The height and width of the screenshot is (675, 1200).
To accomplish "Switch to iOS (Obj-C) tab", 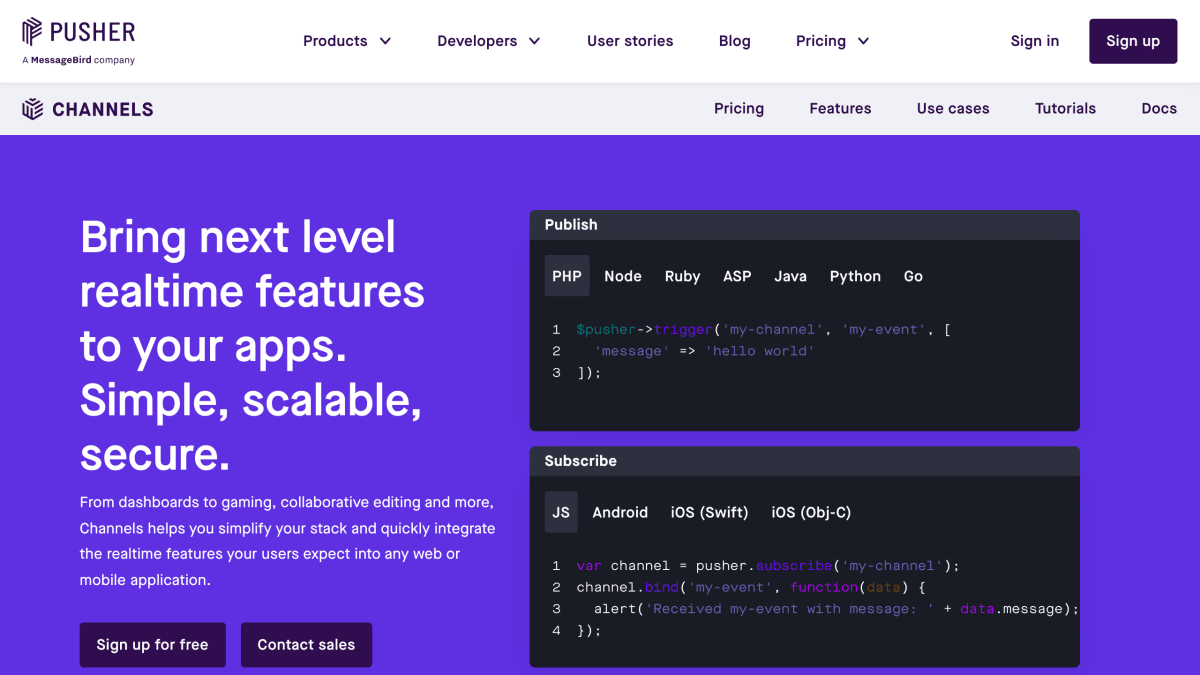I will 811,512.
